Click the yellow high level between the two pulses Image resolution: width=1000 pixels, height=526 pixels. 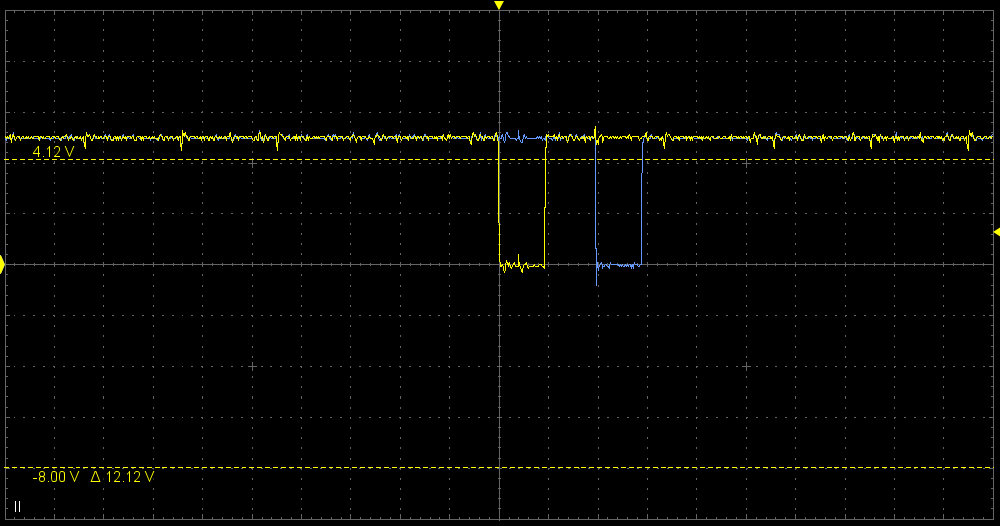pyautogui.click(x=570, y=137)
